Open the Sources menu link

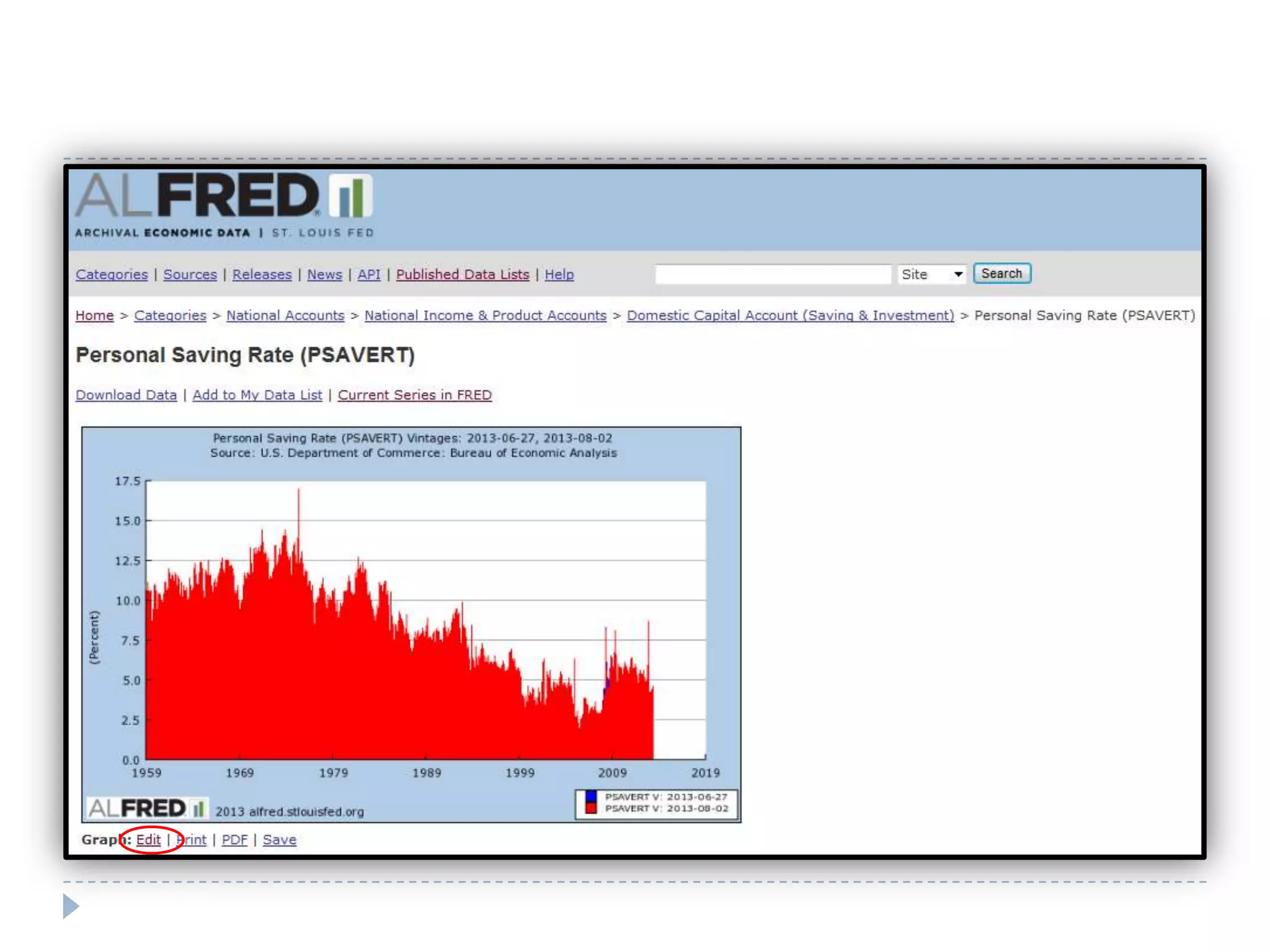(190, 275)
